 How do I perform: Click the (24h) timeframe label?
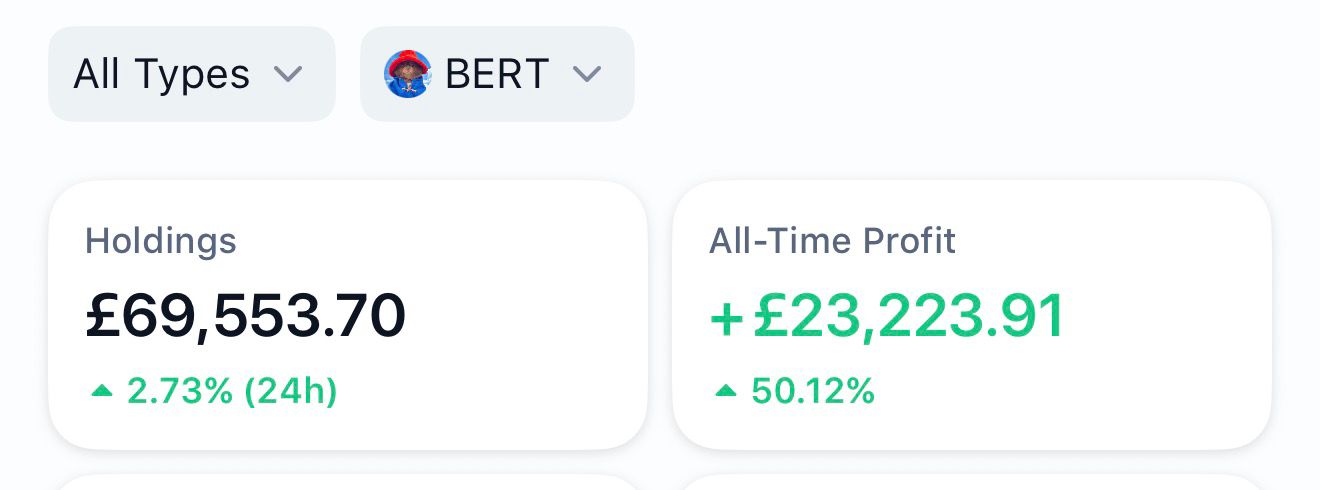tap(290, 391)
